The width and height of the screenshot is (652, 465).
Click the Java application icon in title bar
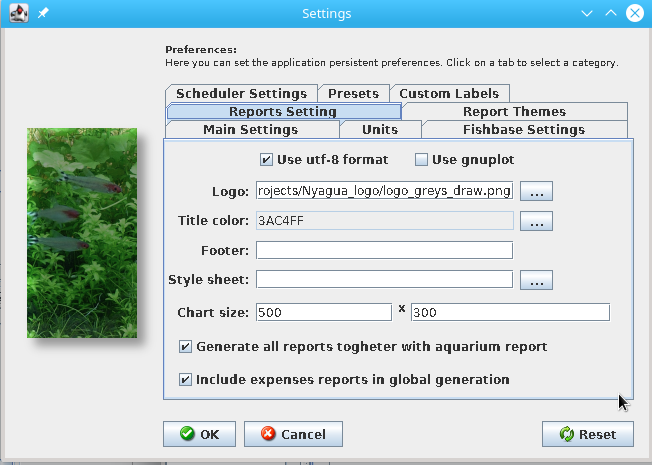tap(19, 13)
